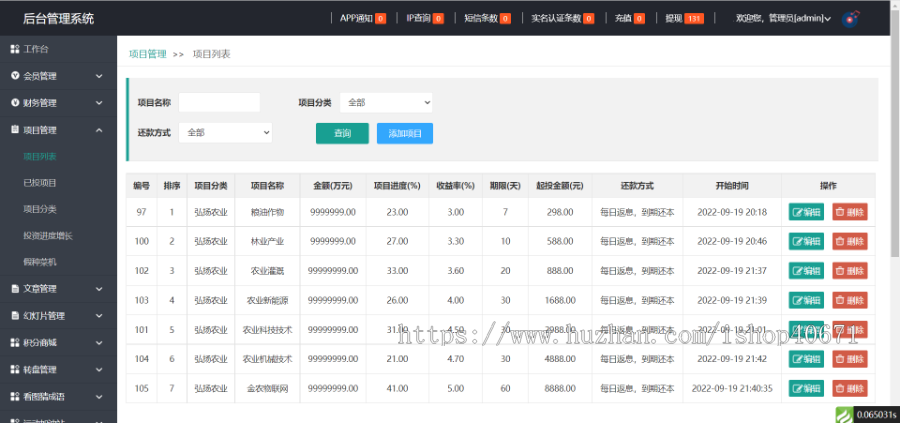
Task: Click the 项目管理 breadcrumb link
Action: click(x=148, y=54)
